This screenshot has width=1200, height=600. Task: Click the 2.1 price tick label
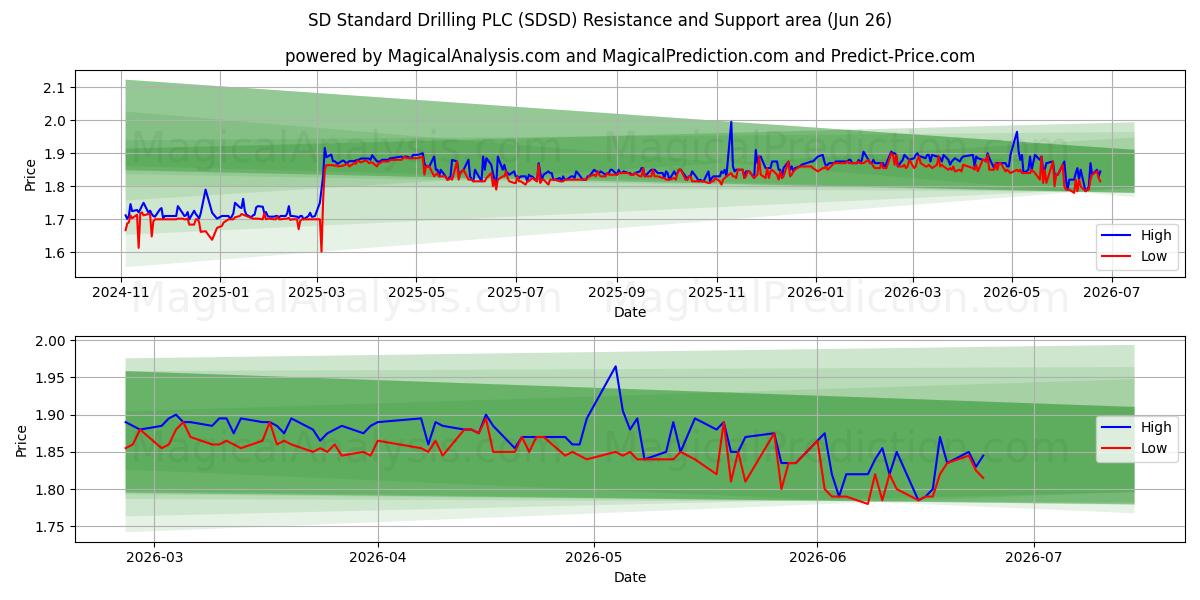[x=55, y=88]
